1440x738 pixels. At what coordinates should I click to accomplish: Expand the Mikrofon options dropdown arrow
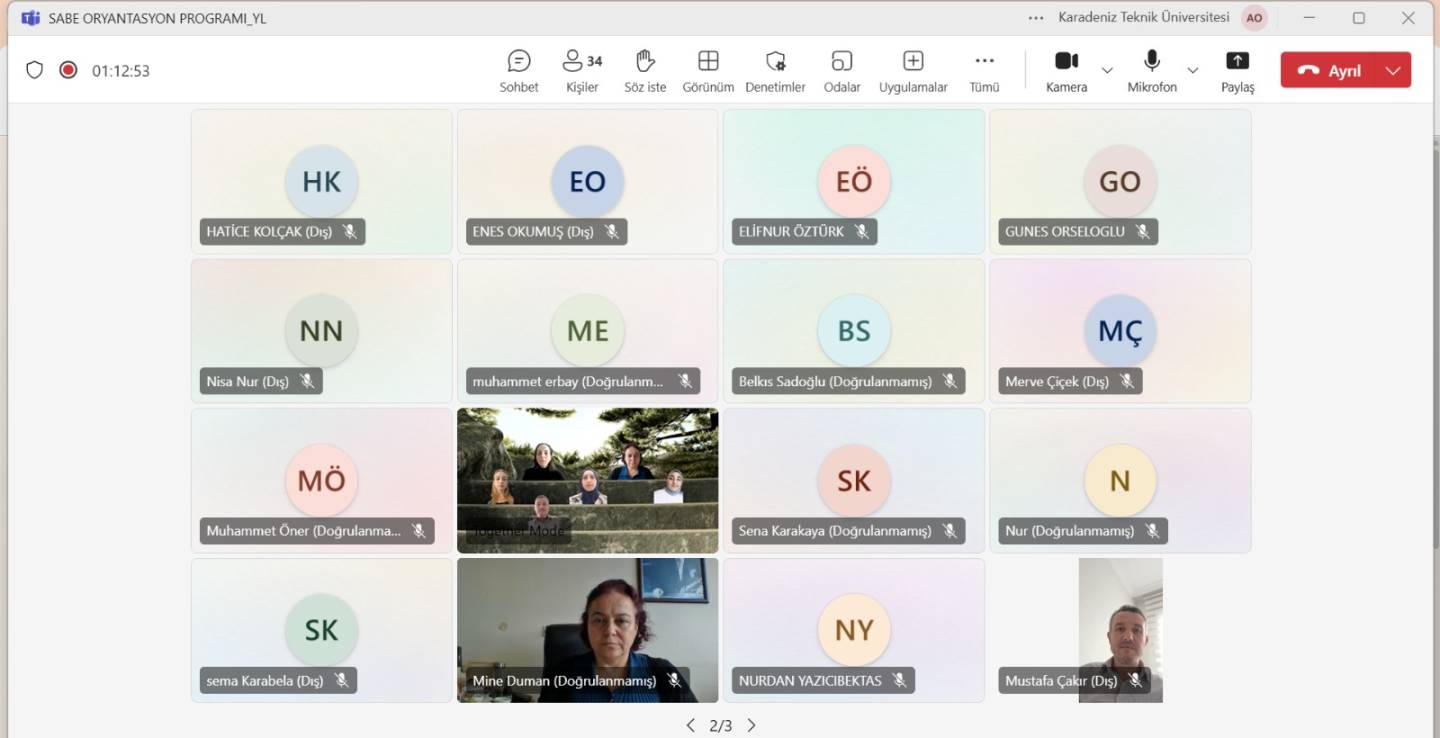pyautogui.click(x=1193, y=70)
